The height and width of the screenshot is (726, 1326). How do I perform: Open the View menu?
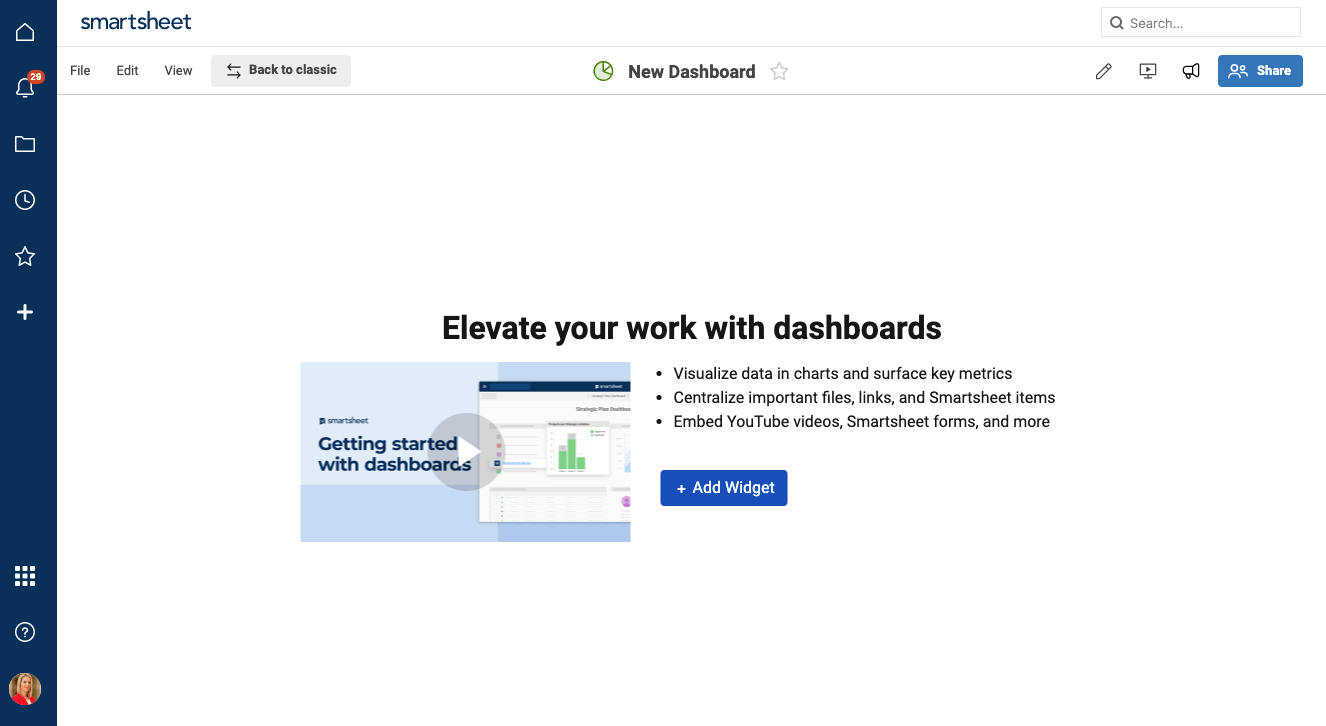(x=178, y=71)
